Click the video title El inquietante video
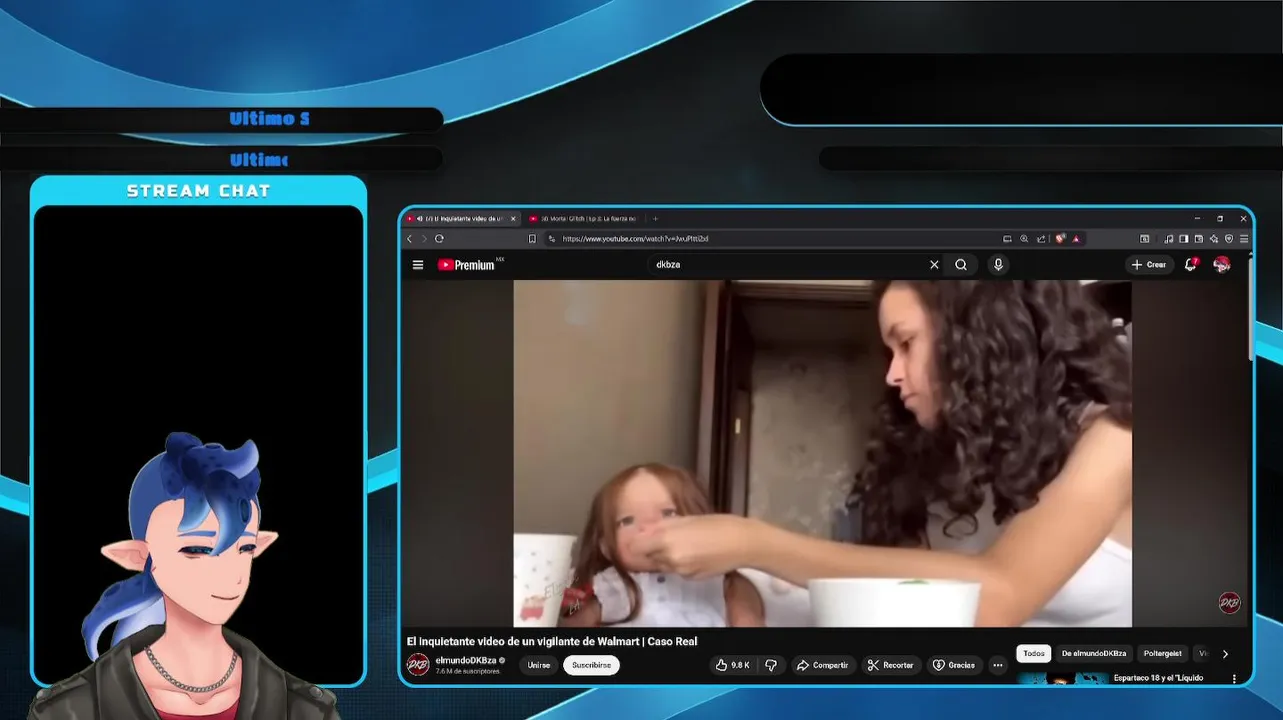1283x720 pixels. (552, 641)
